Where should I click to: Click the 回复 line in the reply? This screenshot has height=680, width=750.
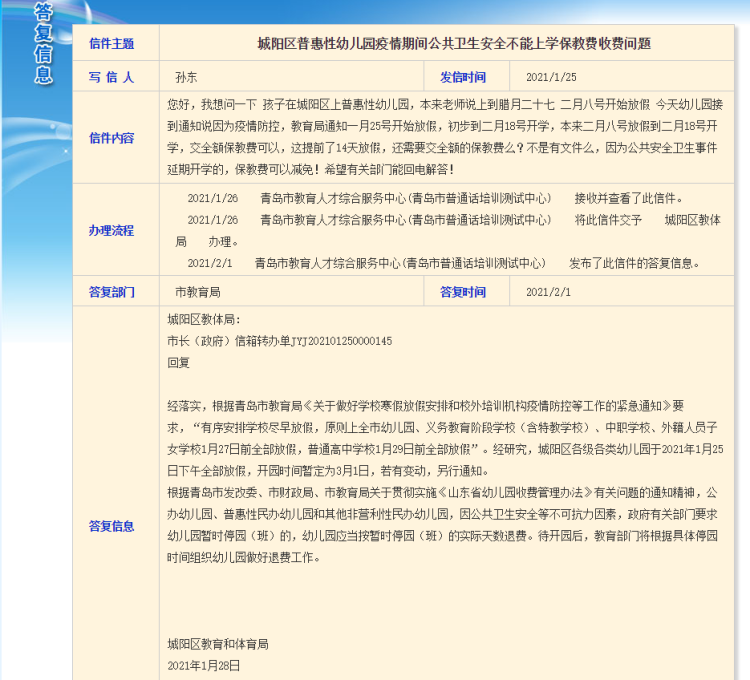coord(178,362)
